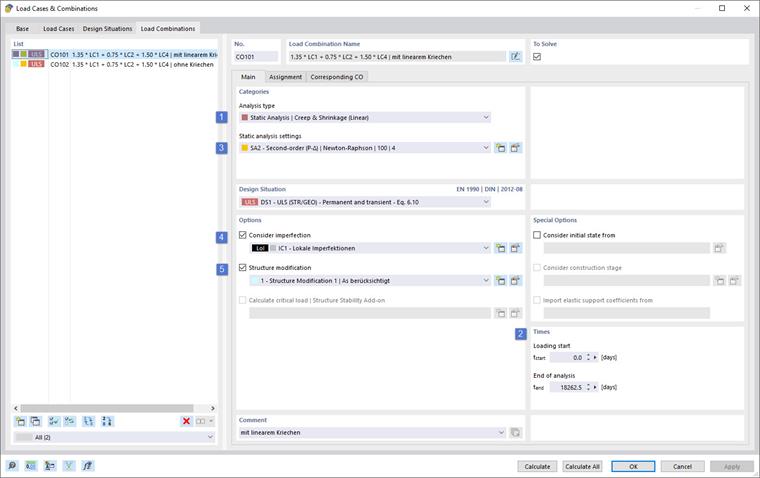Copy the selected load combination icon
760x478 pixels.
(x=36, y=421)
